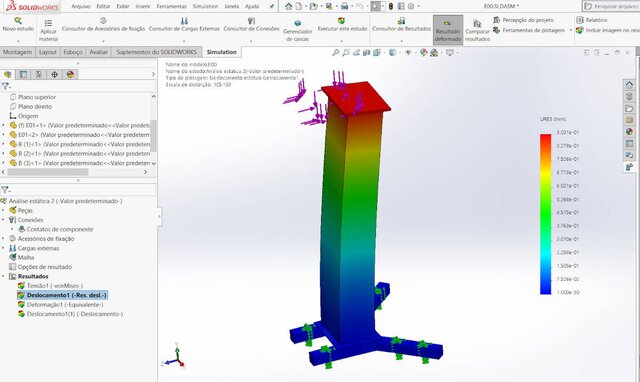Open Consultor de Resultados
640x382 pixels.
click(402, 24)
